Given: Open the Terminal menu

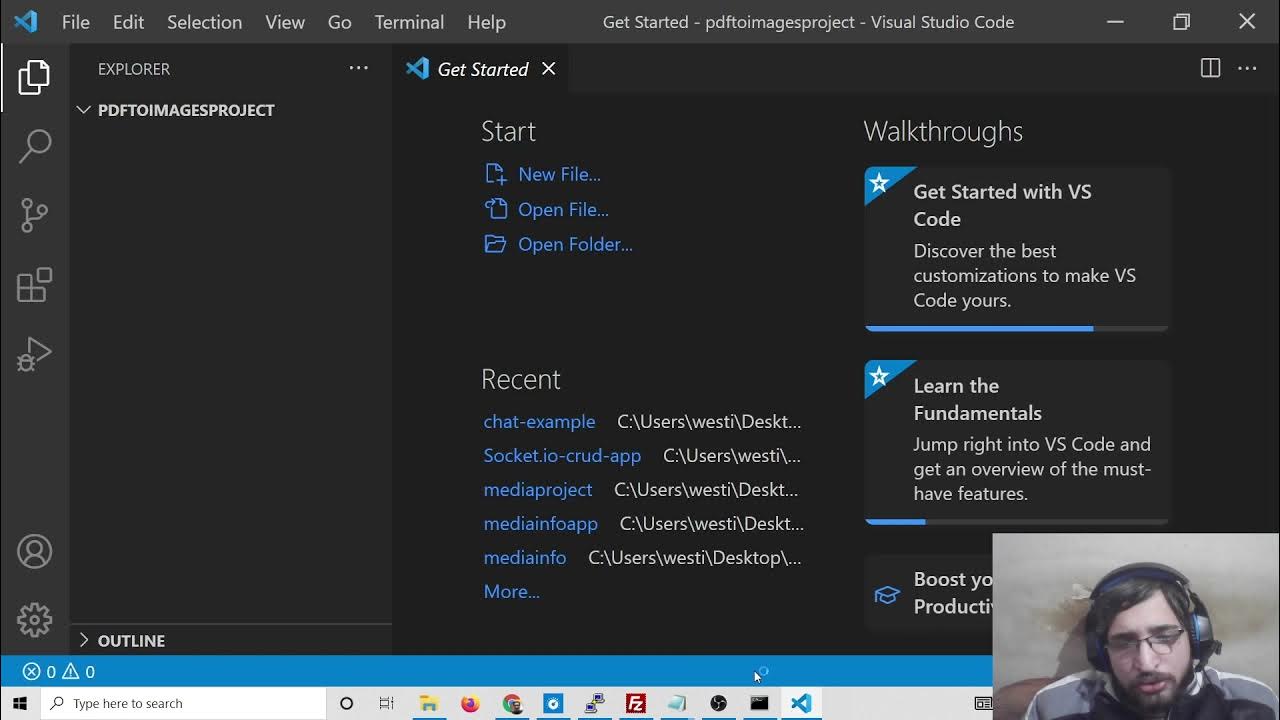Looking at the screenshot, I should click(x=409, y=22).
